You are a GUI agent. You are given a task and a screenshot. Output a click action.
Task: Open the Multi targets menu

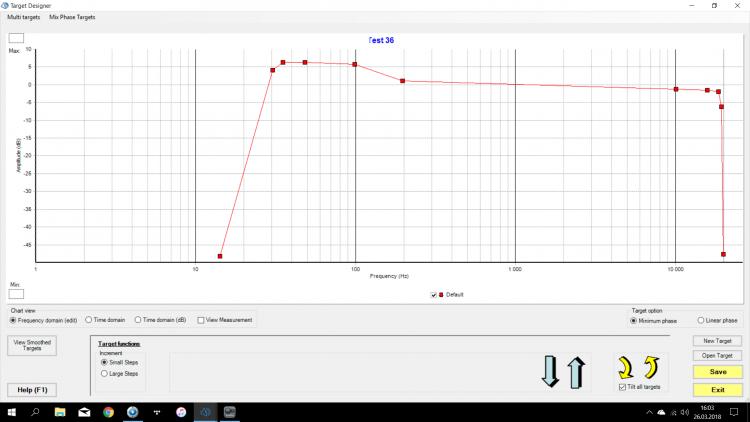coord(24,17)
